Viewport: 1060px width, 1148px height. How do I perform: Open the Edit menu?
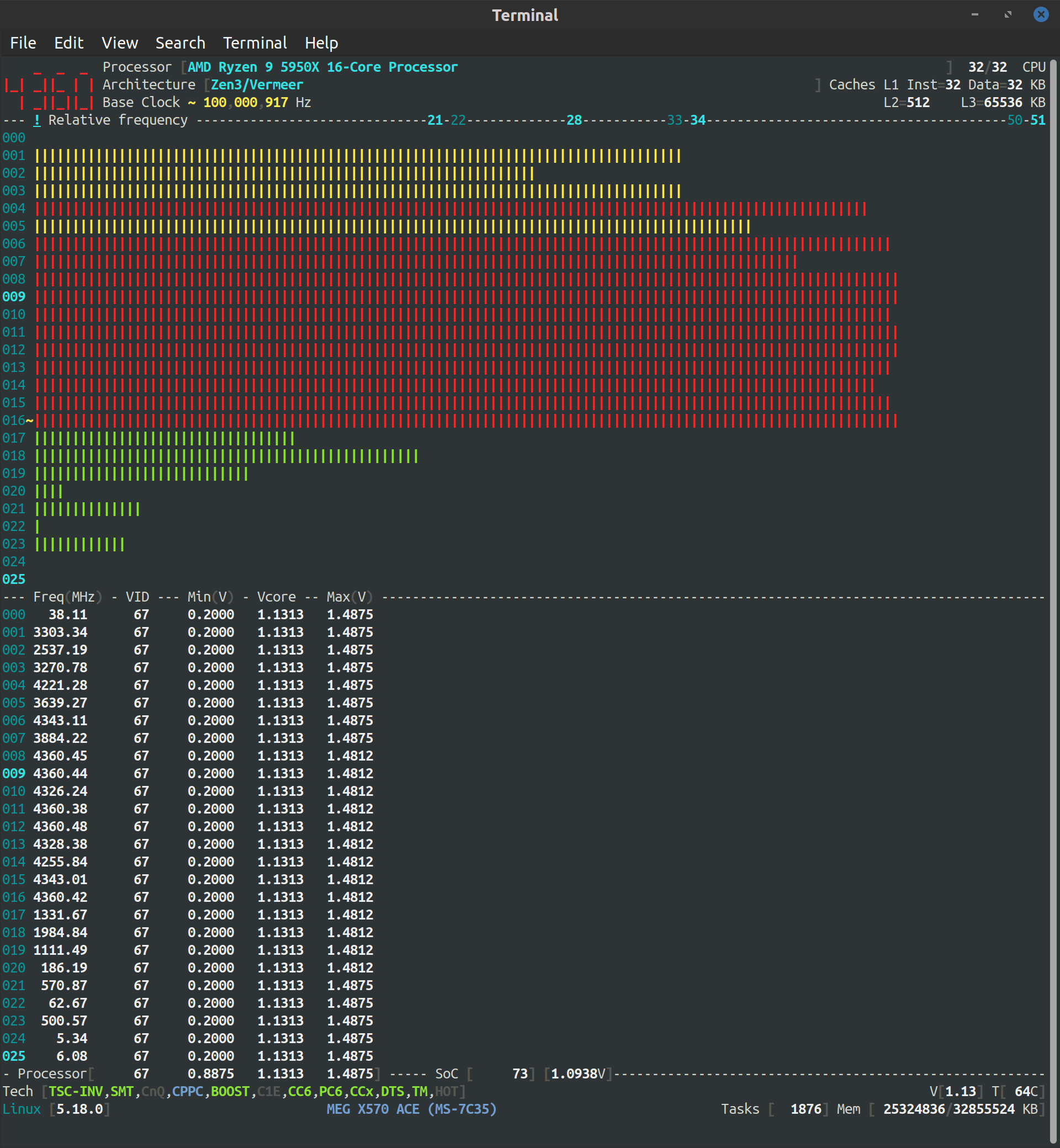[x=69, y=43]
